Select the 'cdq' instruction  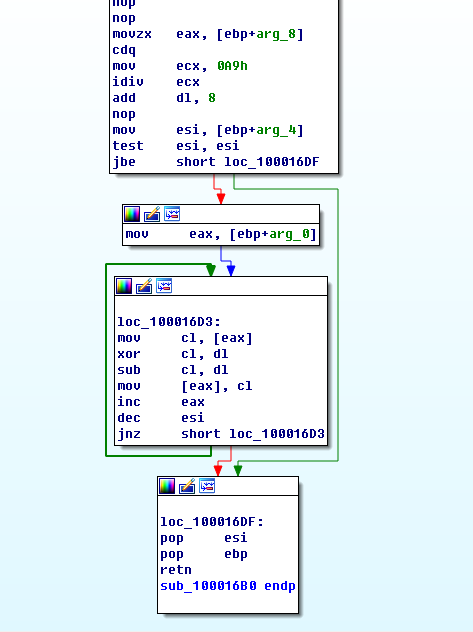[124, 50]
